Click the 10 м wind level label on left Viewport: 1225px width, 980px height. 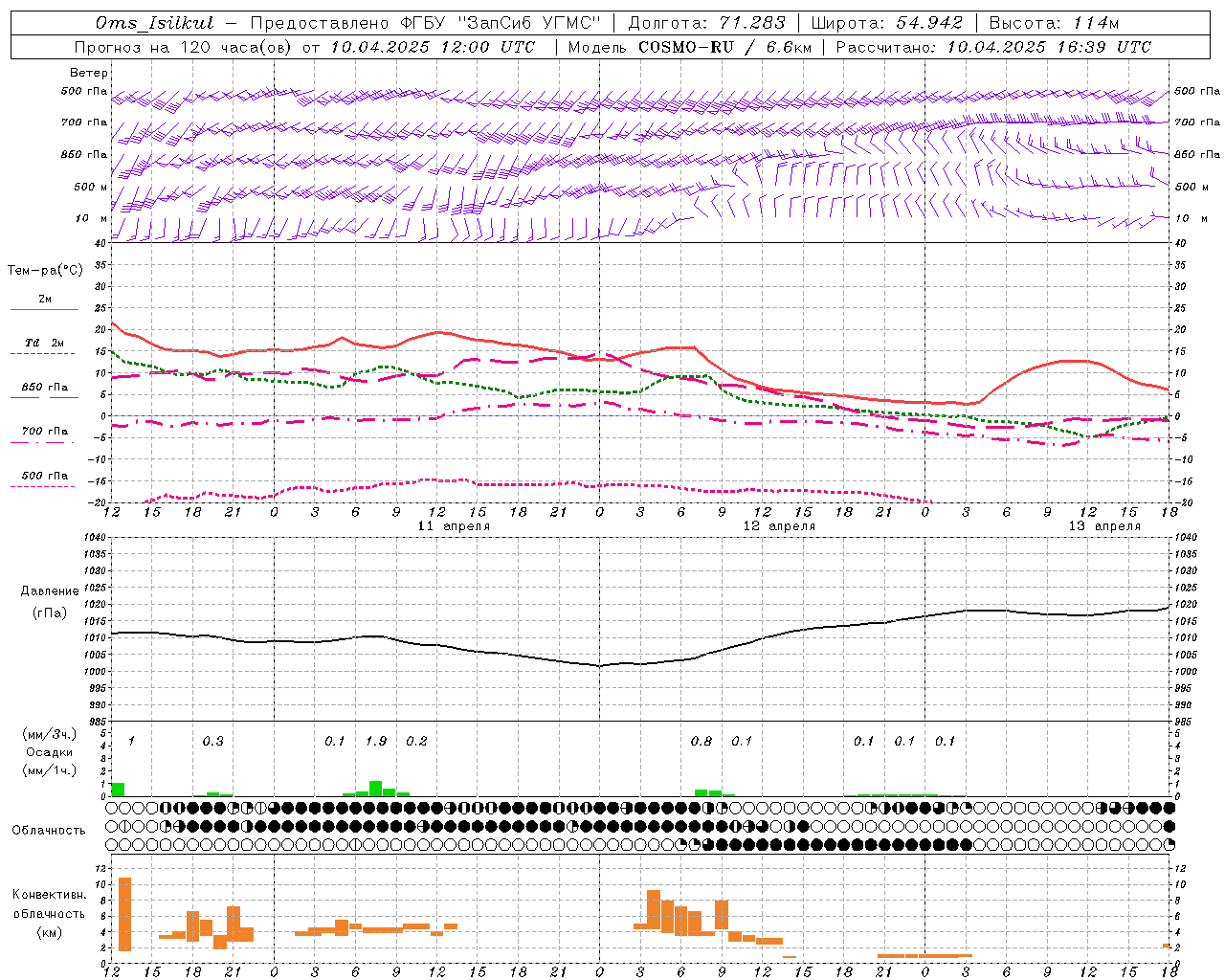(91, 219)
